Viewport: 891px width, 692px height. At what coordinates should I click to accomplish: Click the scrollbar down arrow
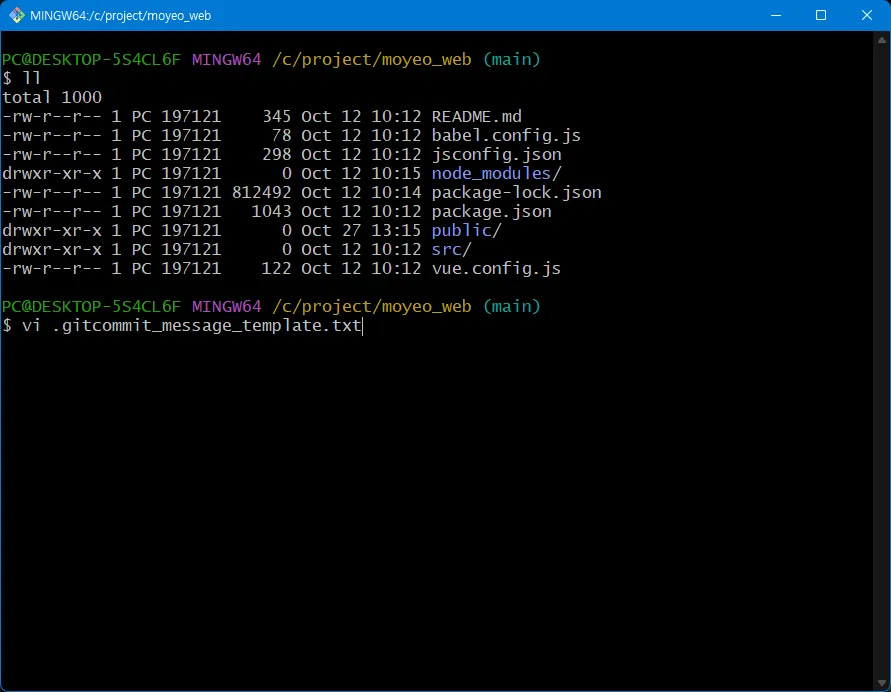[x=881, y=682]
